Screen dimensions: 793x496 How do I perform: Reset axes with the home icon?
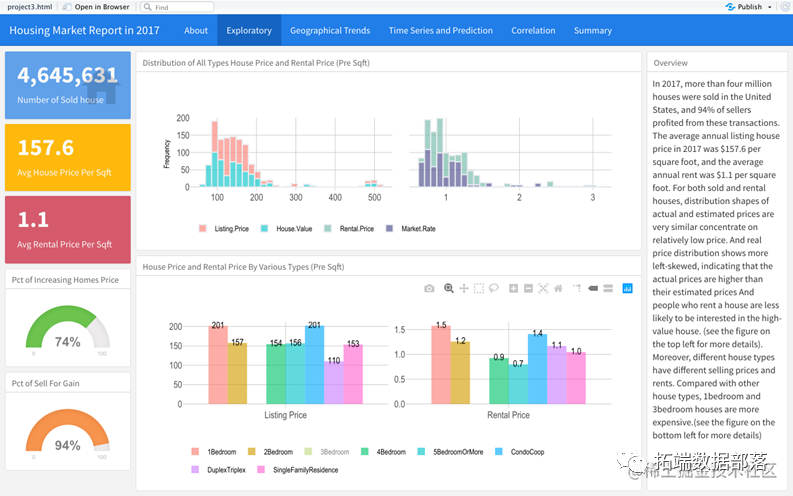pyautogui.click(x=558, y=288)
